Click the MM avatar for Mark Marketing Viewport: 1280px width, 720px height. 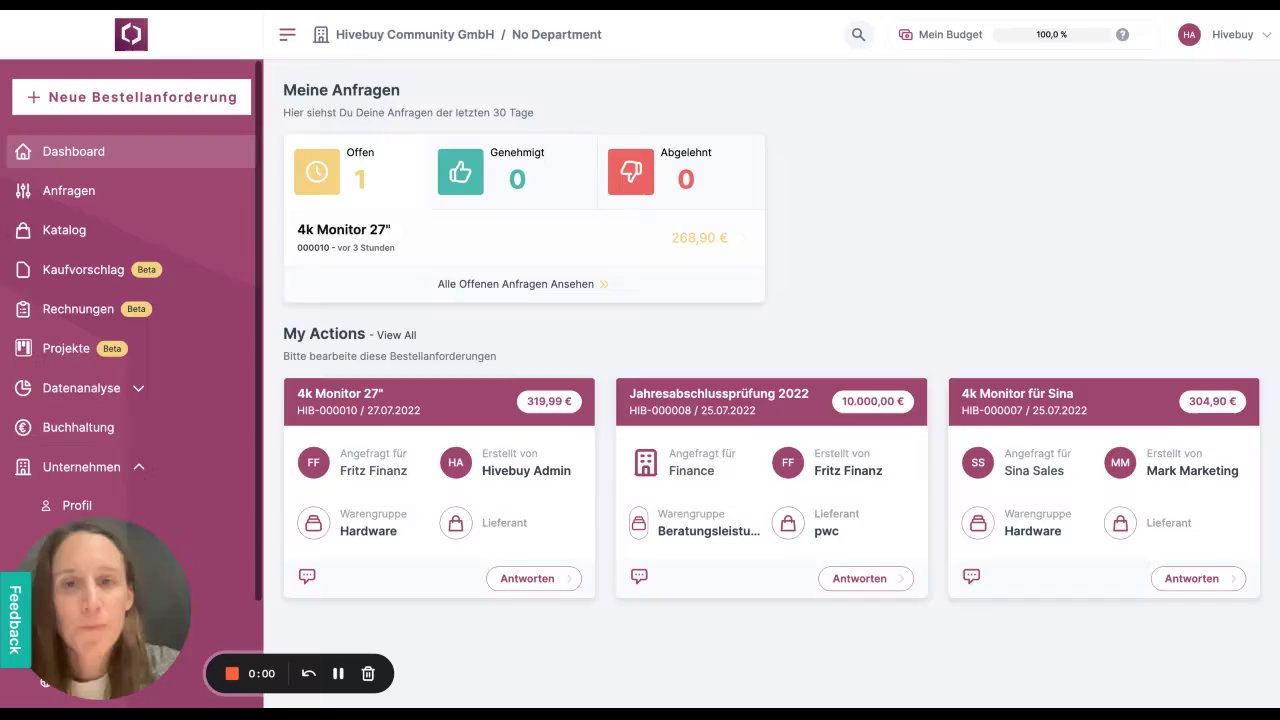pyautogui.click(x=1120, y=462)
